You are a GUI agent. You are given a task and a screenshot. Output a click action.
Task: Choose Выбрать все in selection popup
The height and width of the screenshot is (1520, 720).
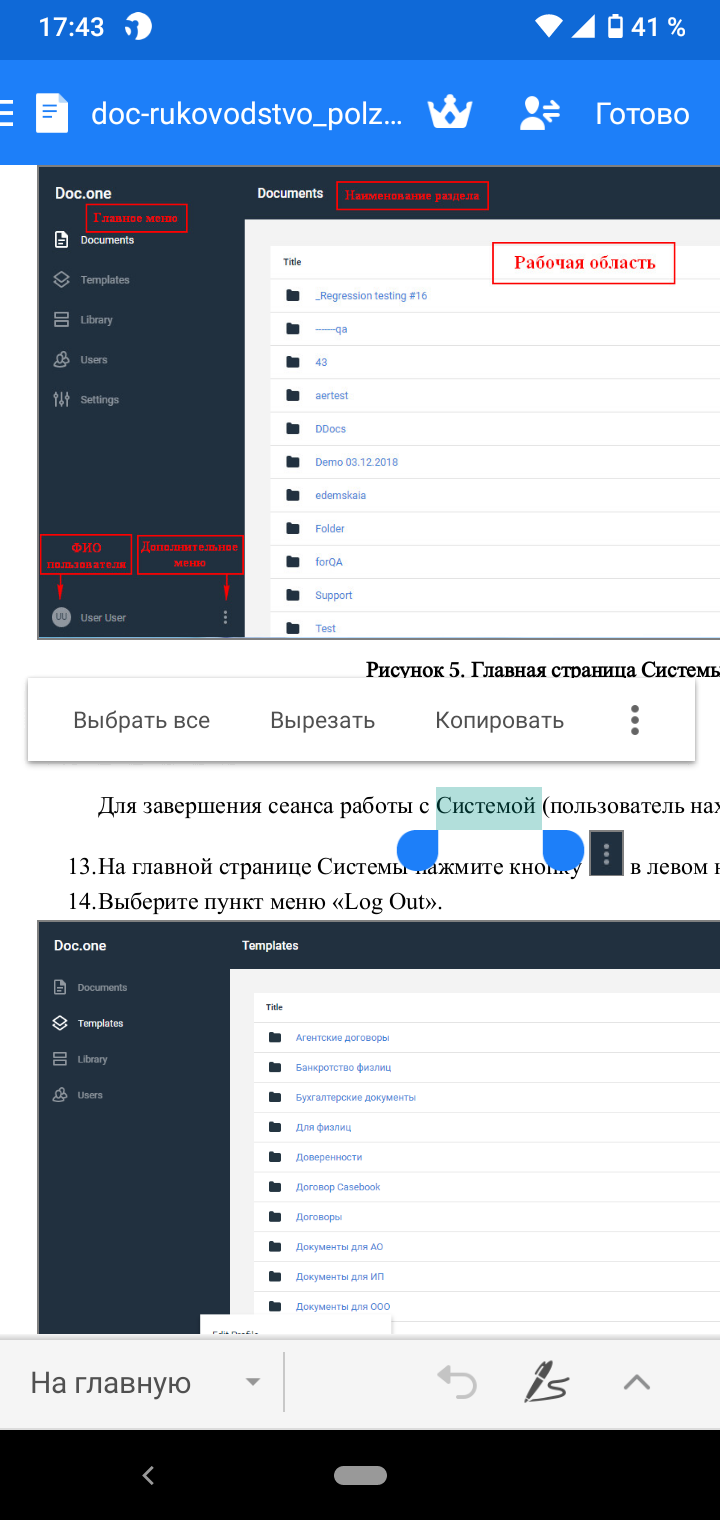(141, 720)
